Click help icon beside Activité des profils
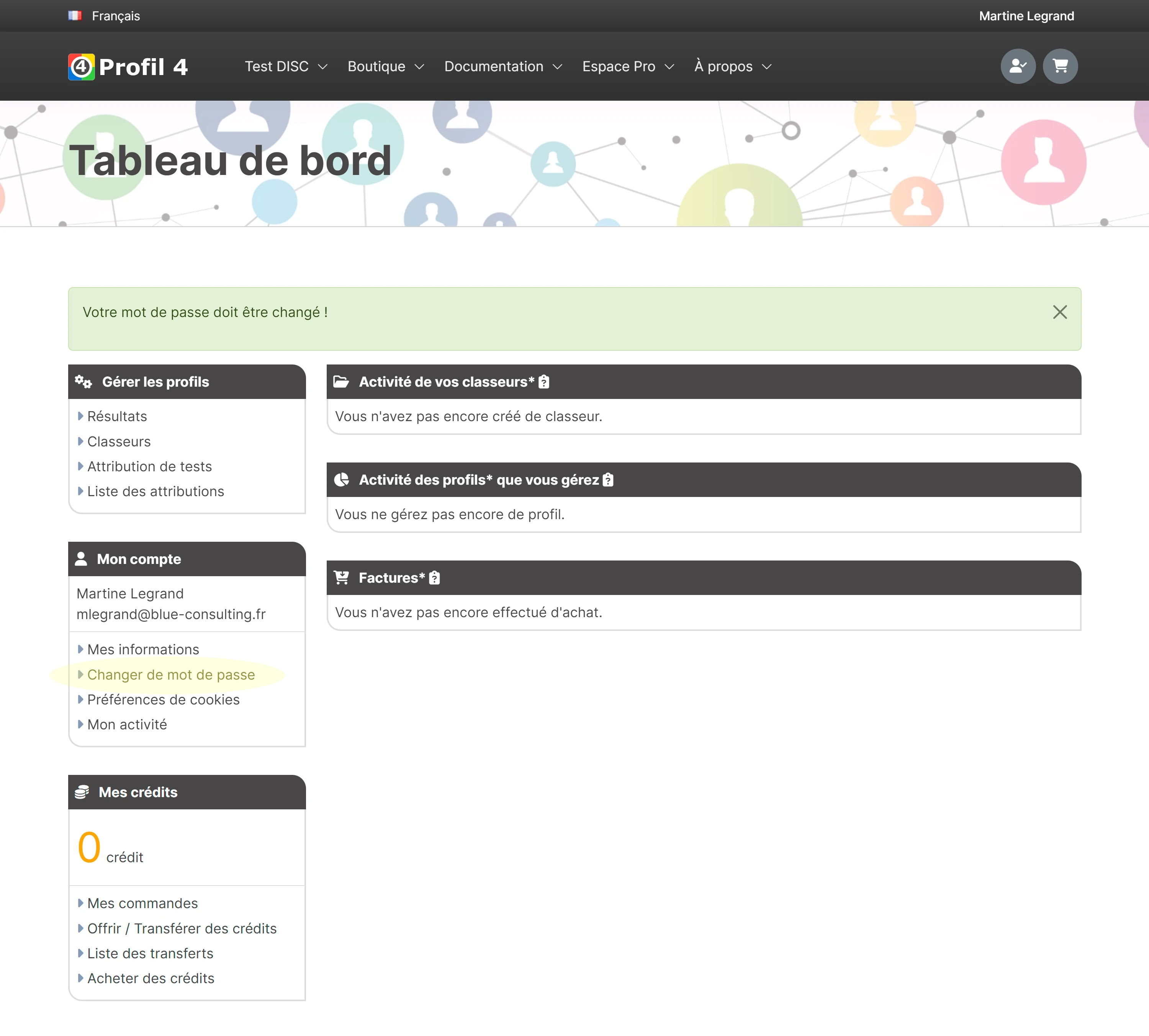The image size is (1149, 1036). [608, 480]
